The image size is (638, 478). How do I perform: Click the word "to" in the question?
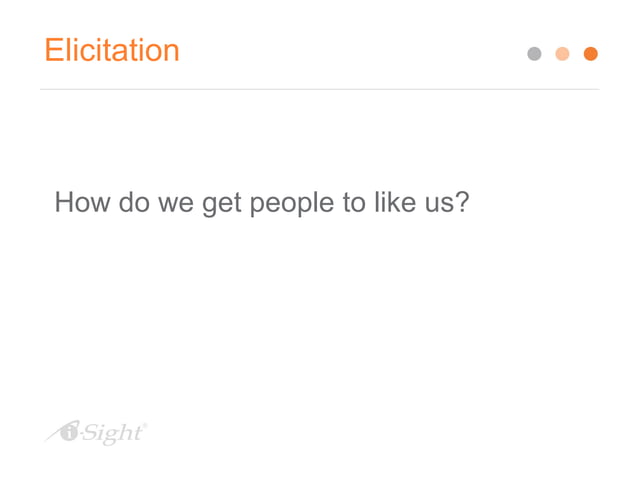coord(354,203)
